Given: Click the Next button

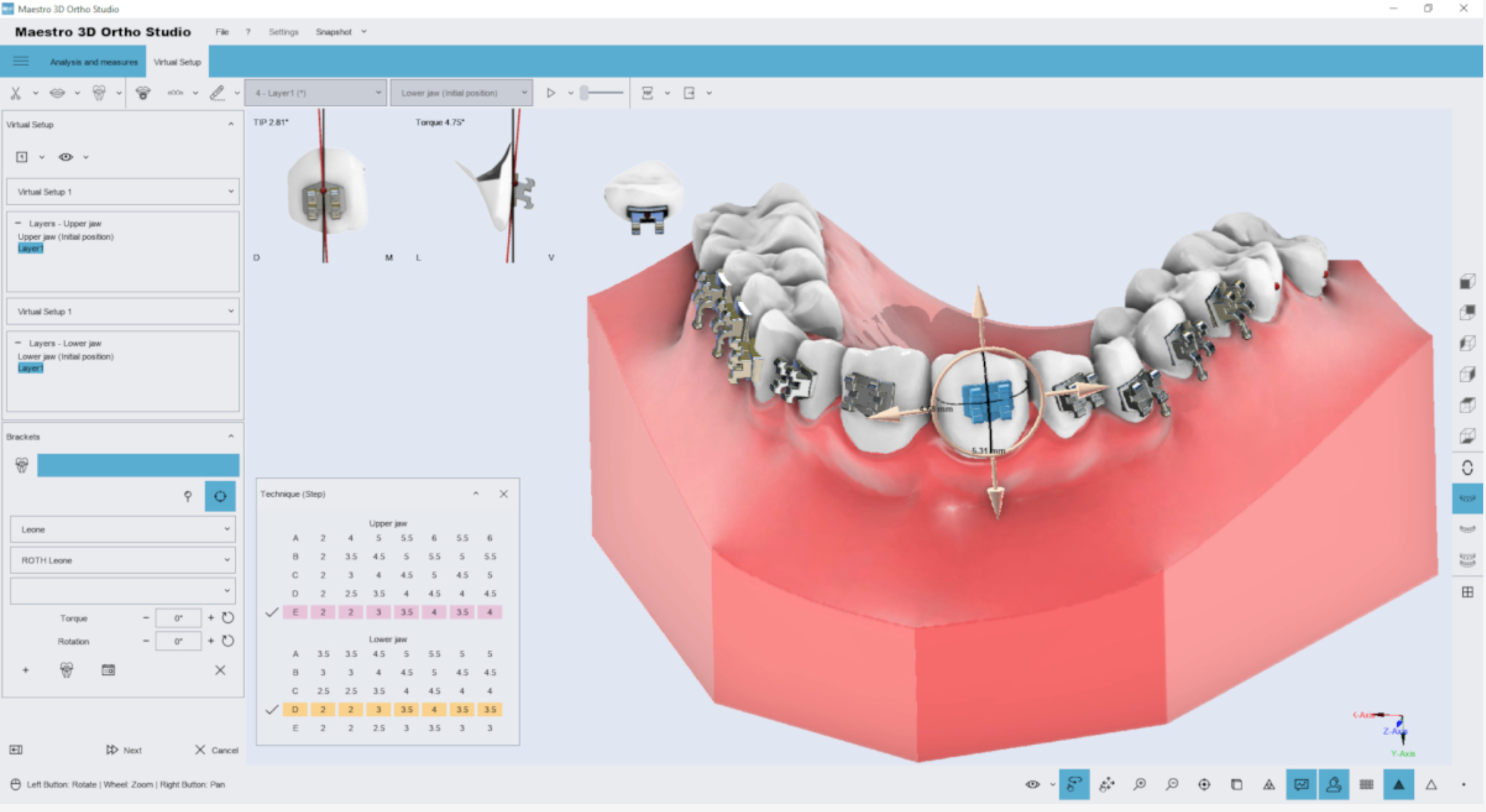Looking at the screenshot, I should (x=124, y=750).
